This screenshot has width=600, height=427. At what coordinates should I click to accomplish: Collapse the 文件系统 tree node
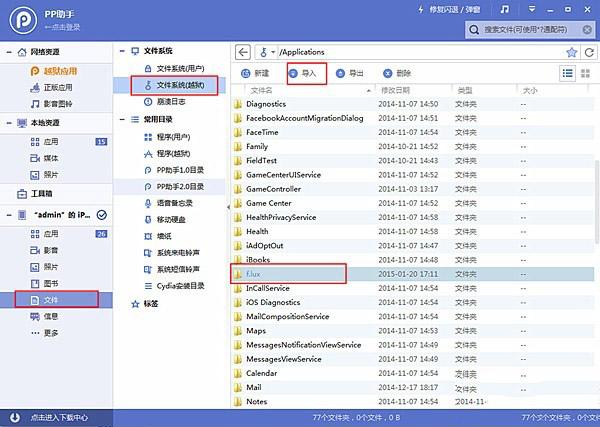[x=122, y=51]
